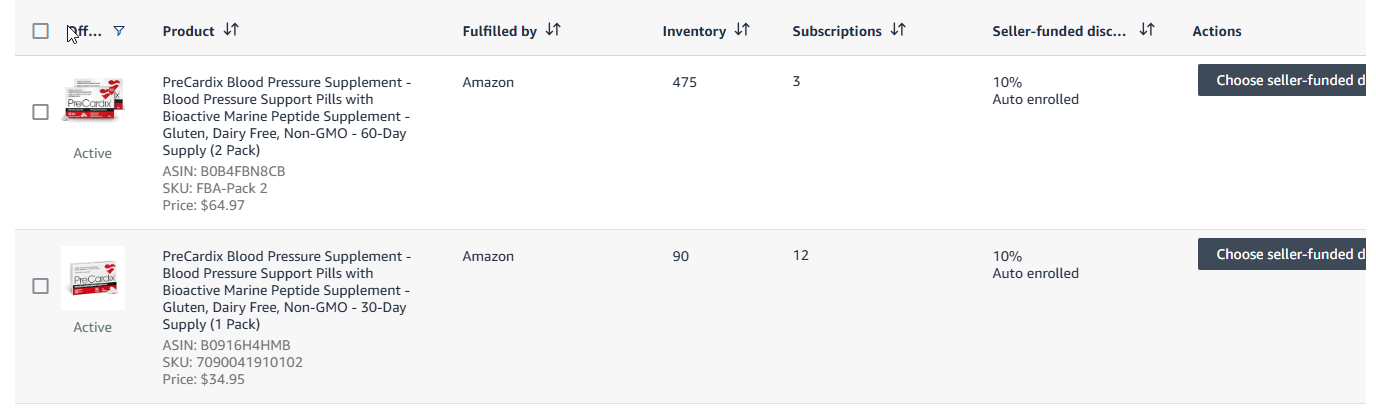This screenshot has height=420, width=1376.
Task: Sort by Subscriptions column arrows
Action: [x=898, y=30]
